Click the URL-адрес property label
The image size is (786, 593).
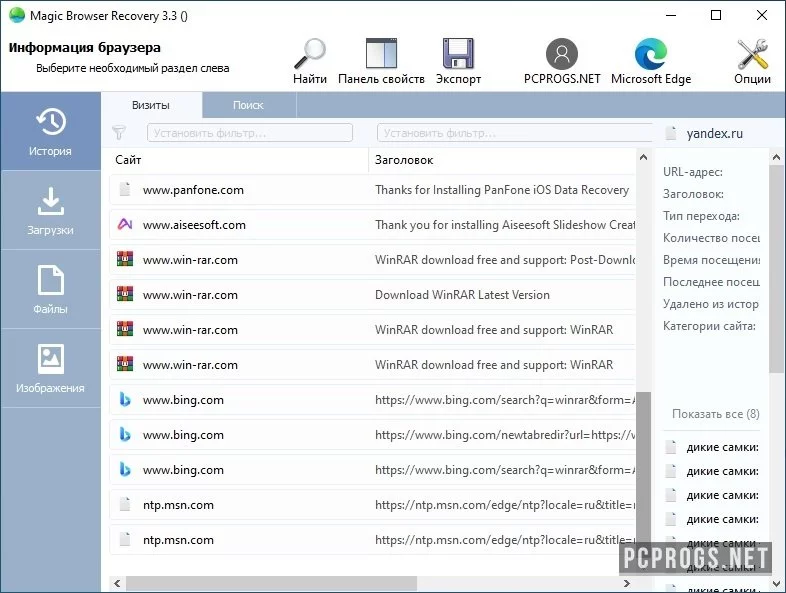point(693,172)
